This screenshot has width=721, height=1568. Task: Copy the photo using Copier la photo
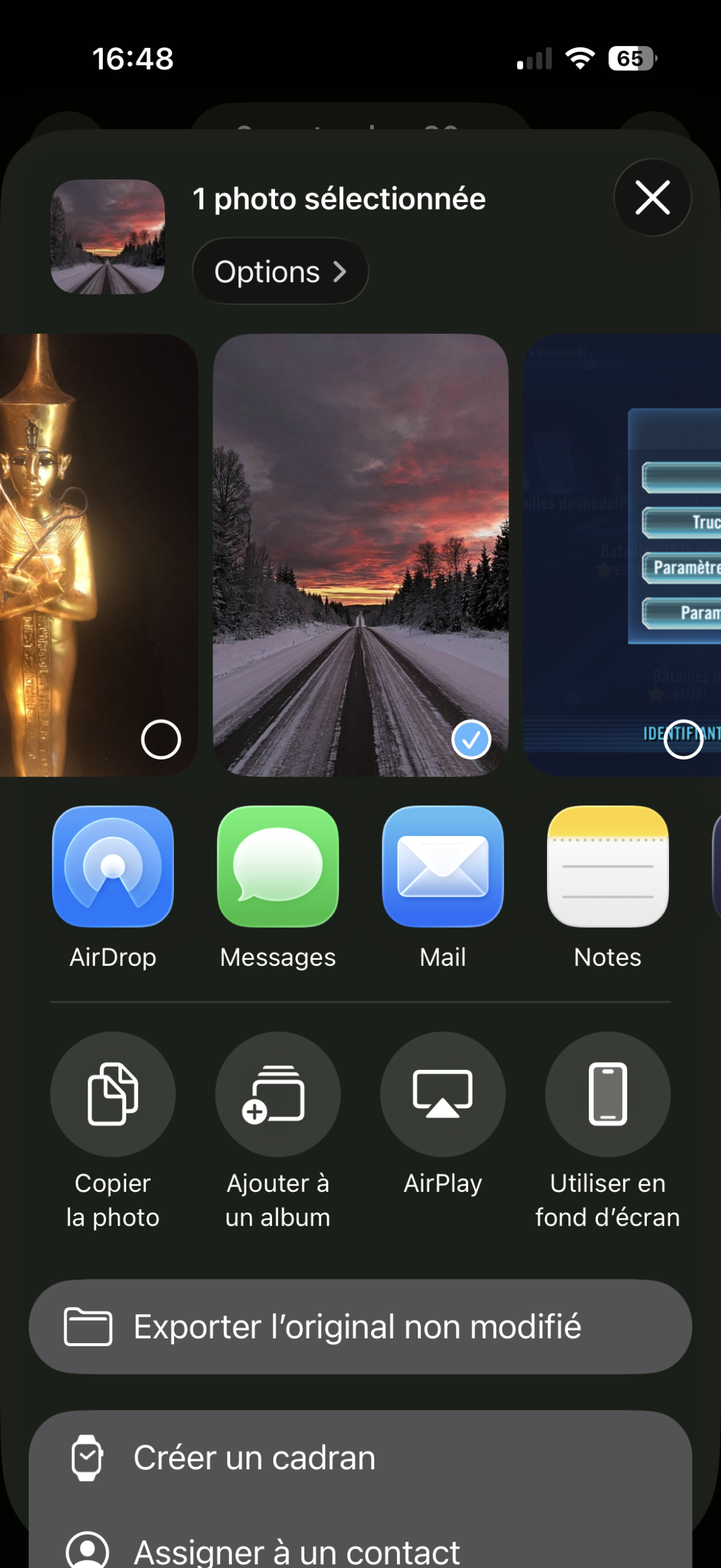(x=113, y=1094)
